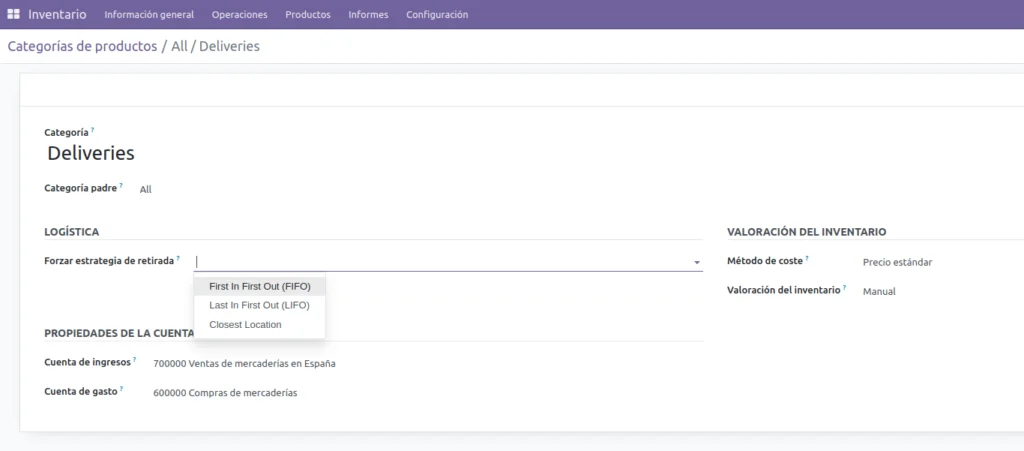Click help icon beside Cuenta de gasto
The image size is (1024, 451).
click(122, 389)
